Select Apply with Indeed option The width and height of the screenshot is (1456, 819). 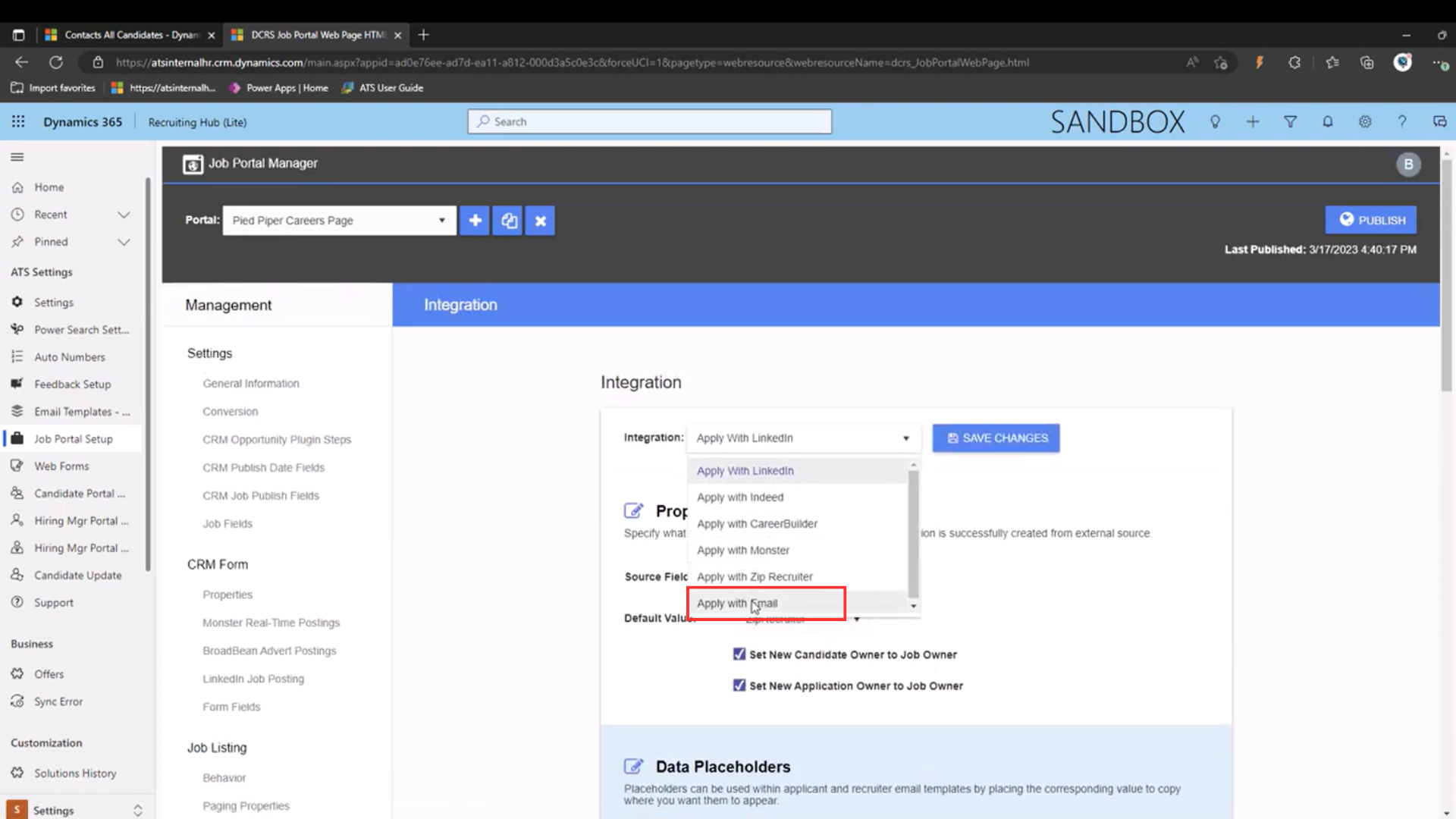tap(798, 497)
